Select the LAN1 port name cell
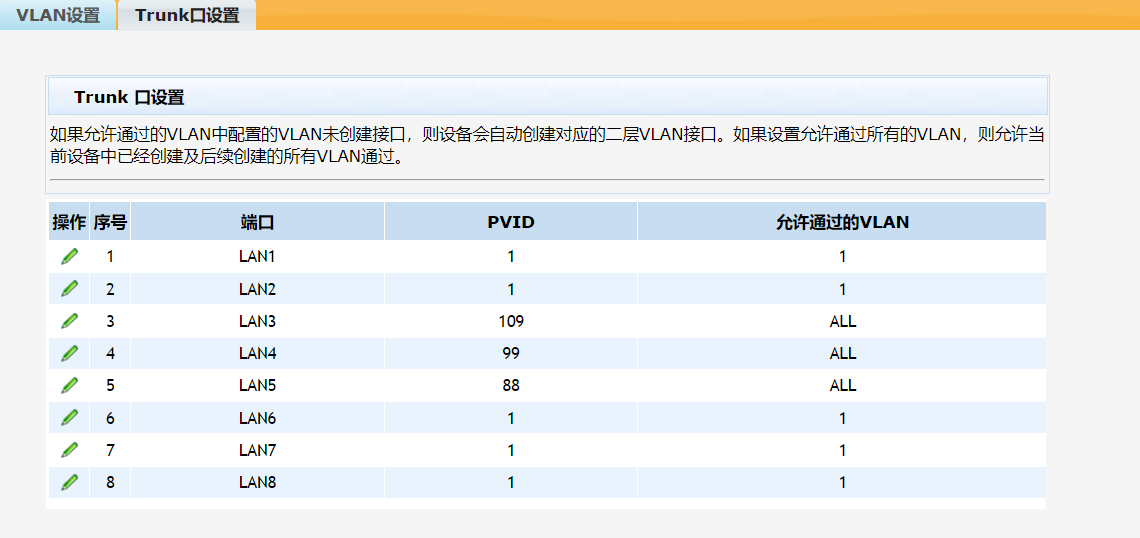Image resolution: width=1140 pixels, height=538 pixels. [257, 257]
